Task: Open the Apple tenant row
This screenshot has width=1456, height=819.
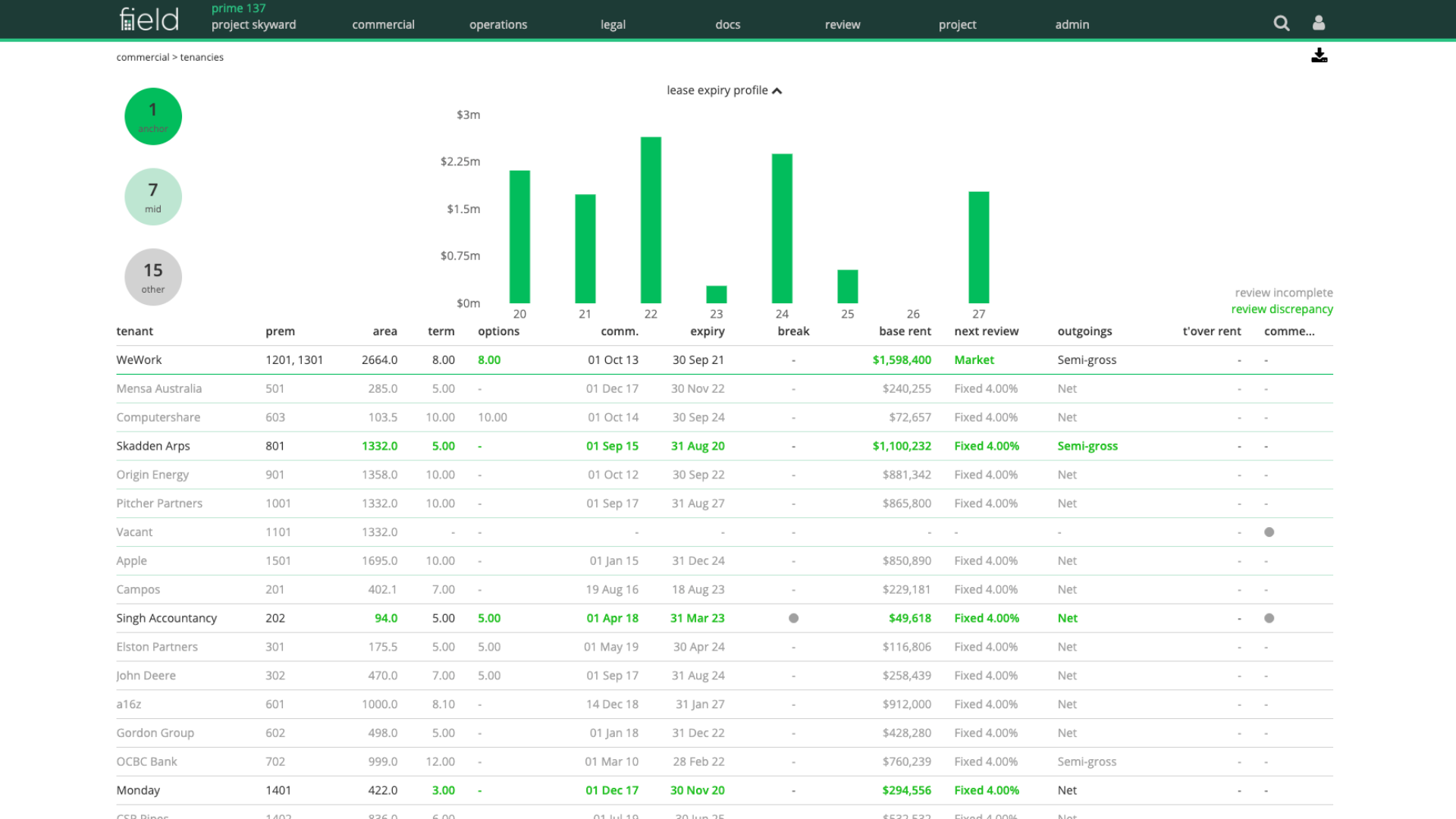Action: point(724,561)
